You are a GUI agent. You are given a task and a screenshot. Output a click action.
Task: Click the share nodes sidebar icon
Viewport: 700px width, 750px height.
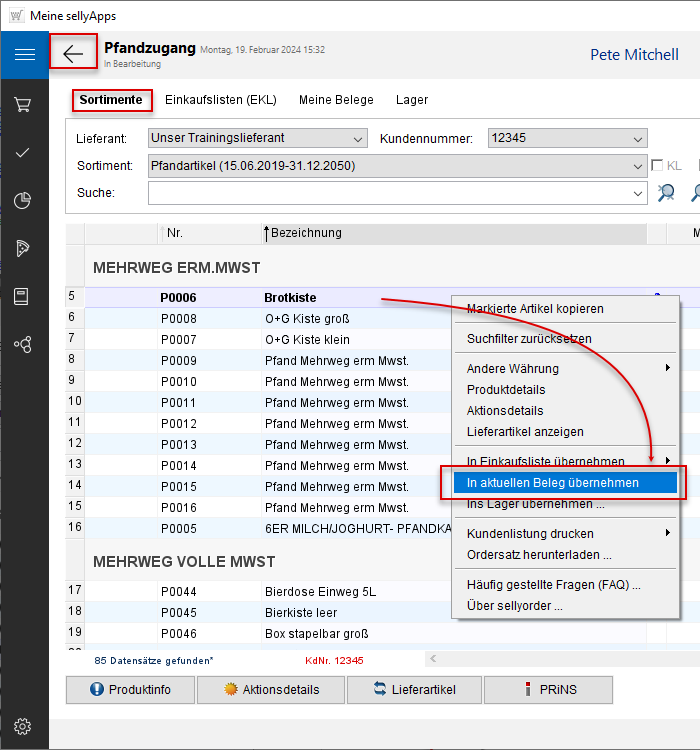click(x=24, y=344)
